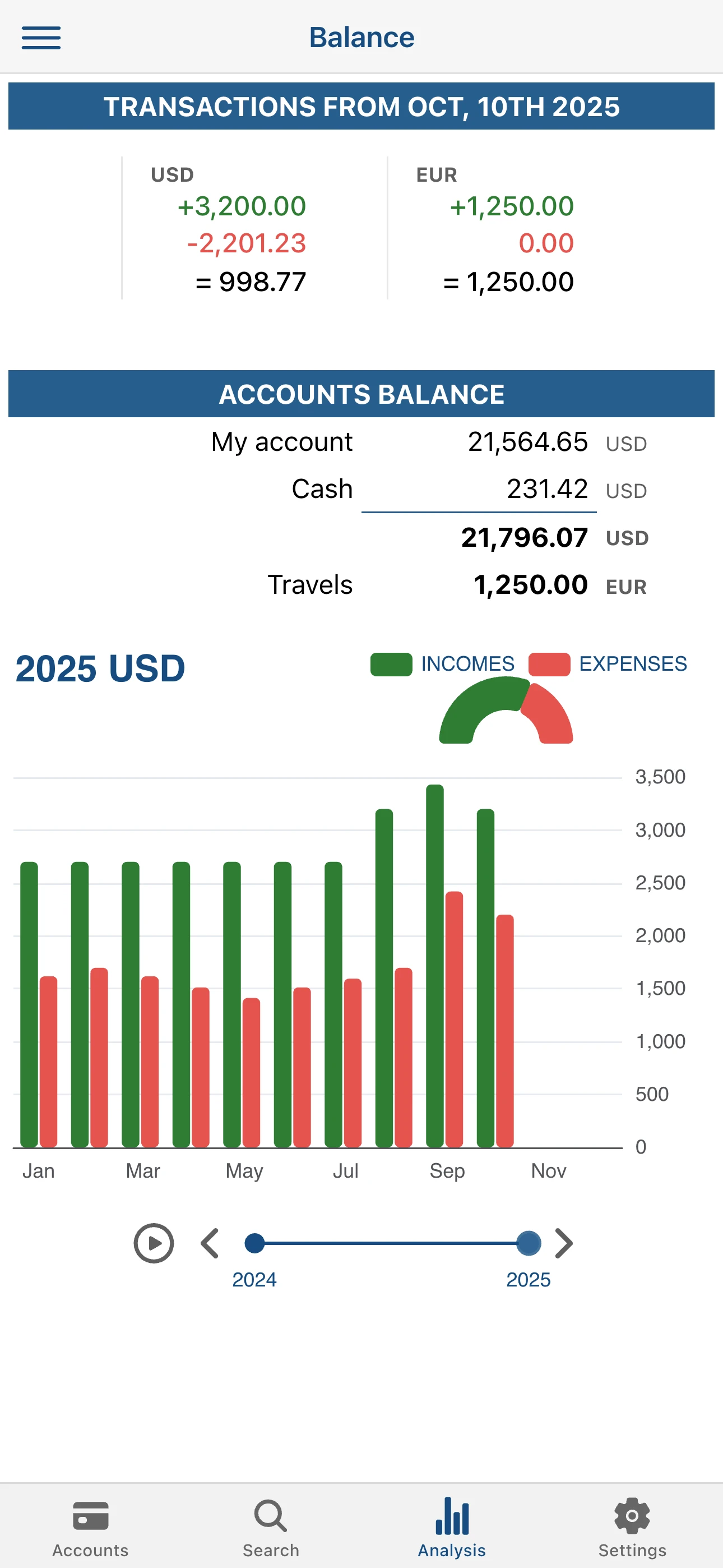Image resolution: width=723 pixels, height=1568 pixels.
Task: Open the Analysis tab
Action: point(452,1527)
